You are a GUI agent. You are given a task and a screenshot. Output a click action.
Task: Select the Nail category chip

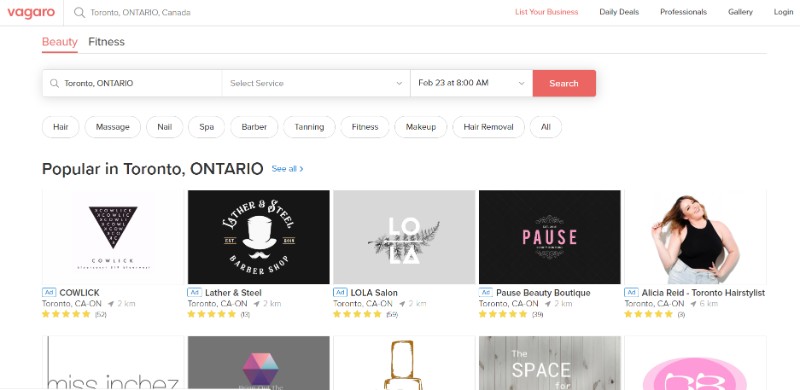(164, 127)
